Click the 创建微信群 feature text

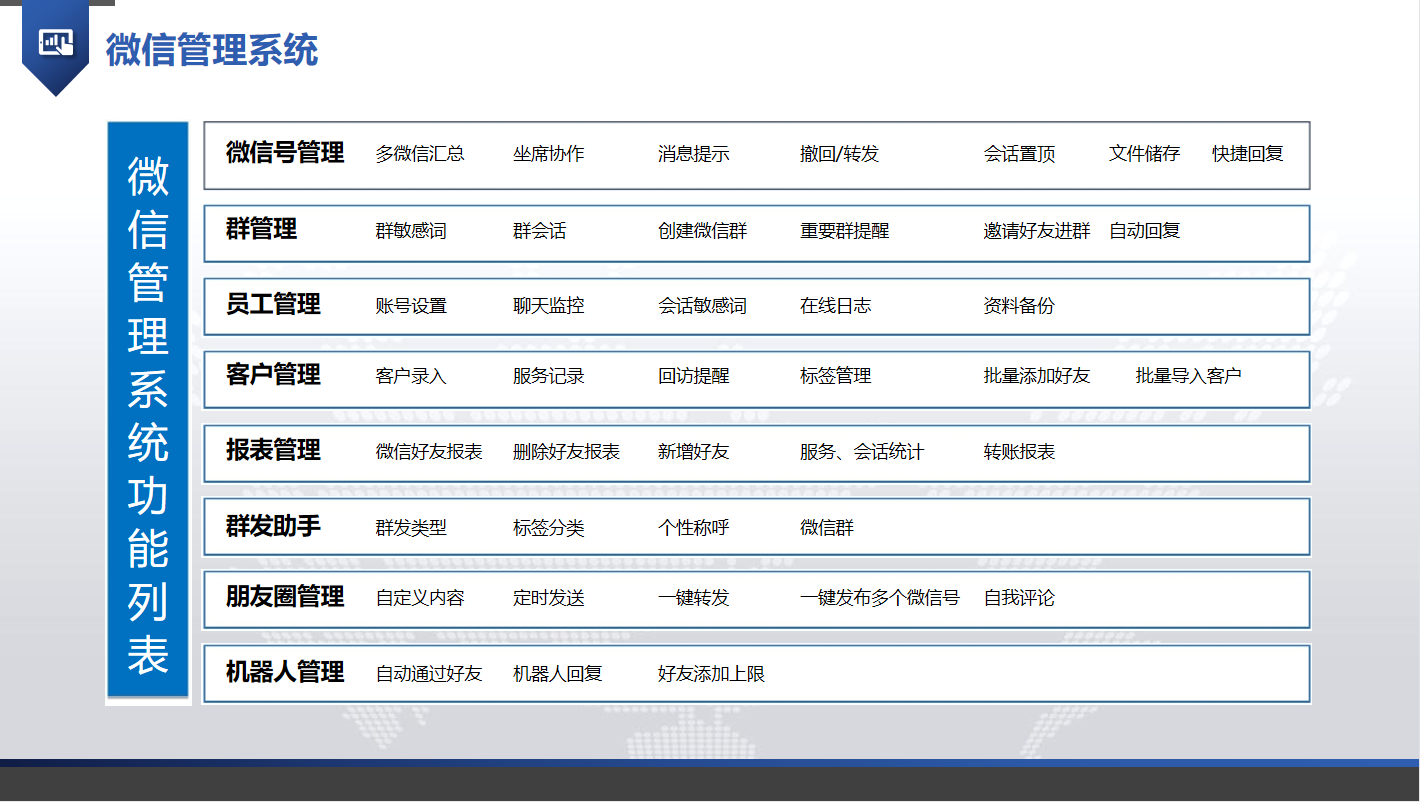702,231
